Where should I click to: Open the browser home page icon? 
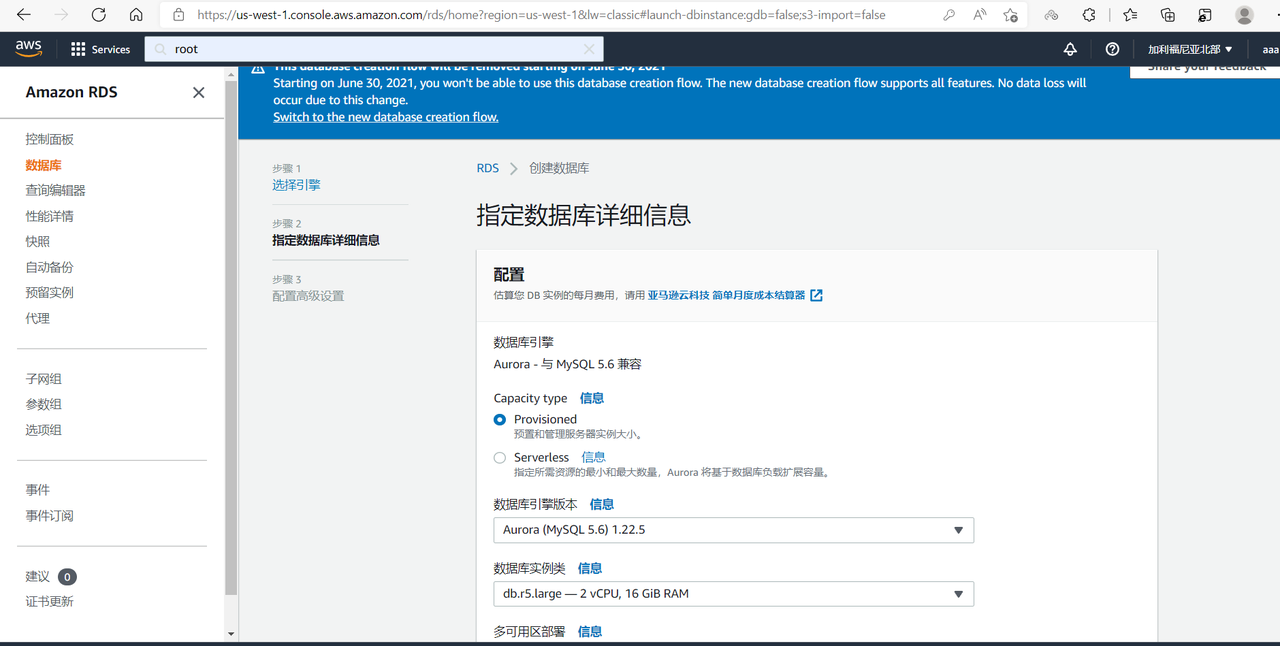(x=136, y=15)
